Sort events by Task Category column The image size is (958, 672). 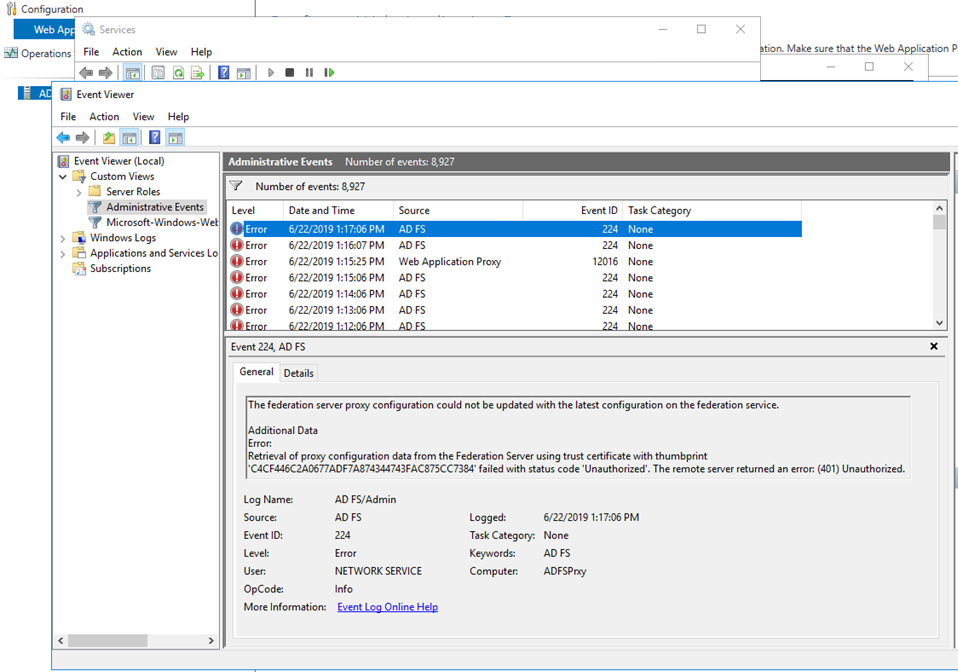click(x=712, y=210)
